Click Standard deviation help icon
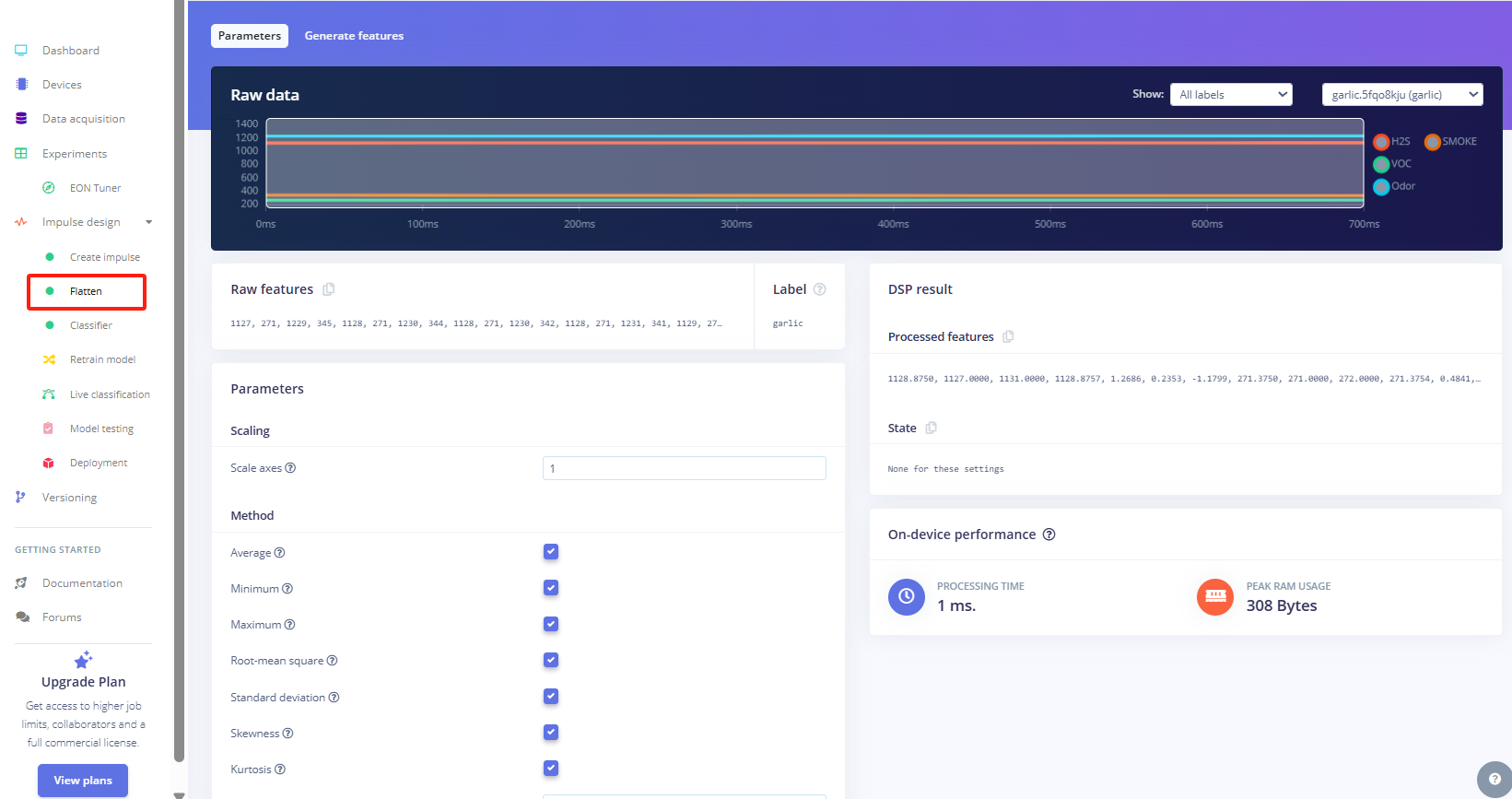The height and width of the screenshot is (799, 1512). [334, 698]
